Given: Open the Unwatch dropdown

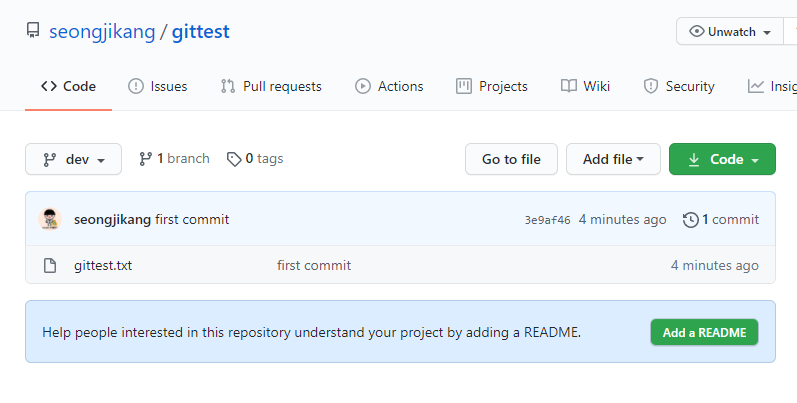Looking at the screenshot, I should (730, 32).
